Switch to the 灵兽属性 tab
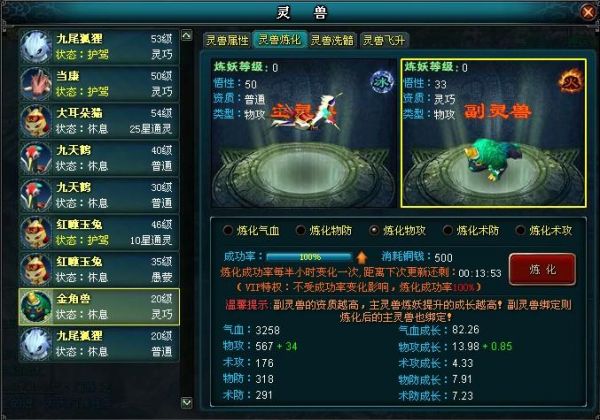 pos(227,40)
